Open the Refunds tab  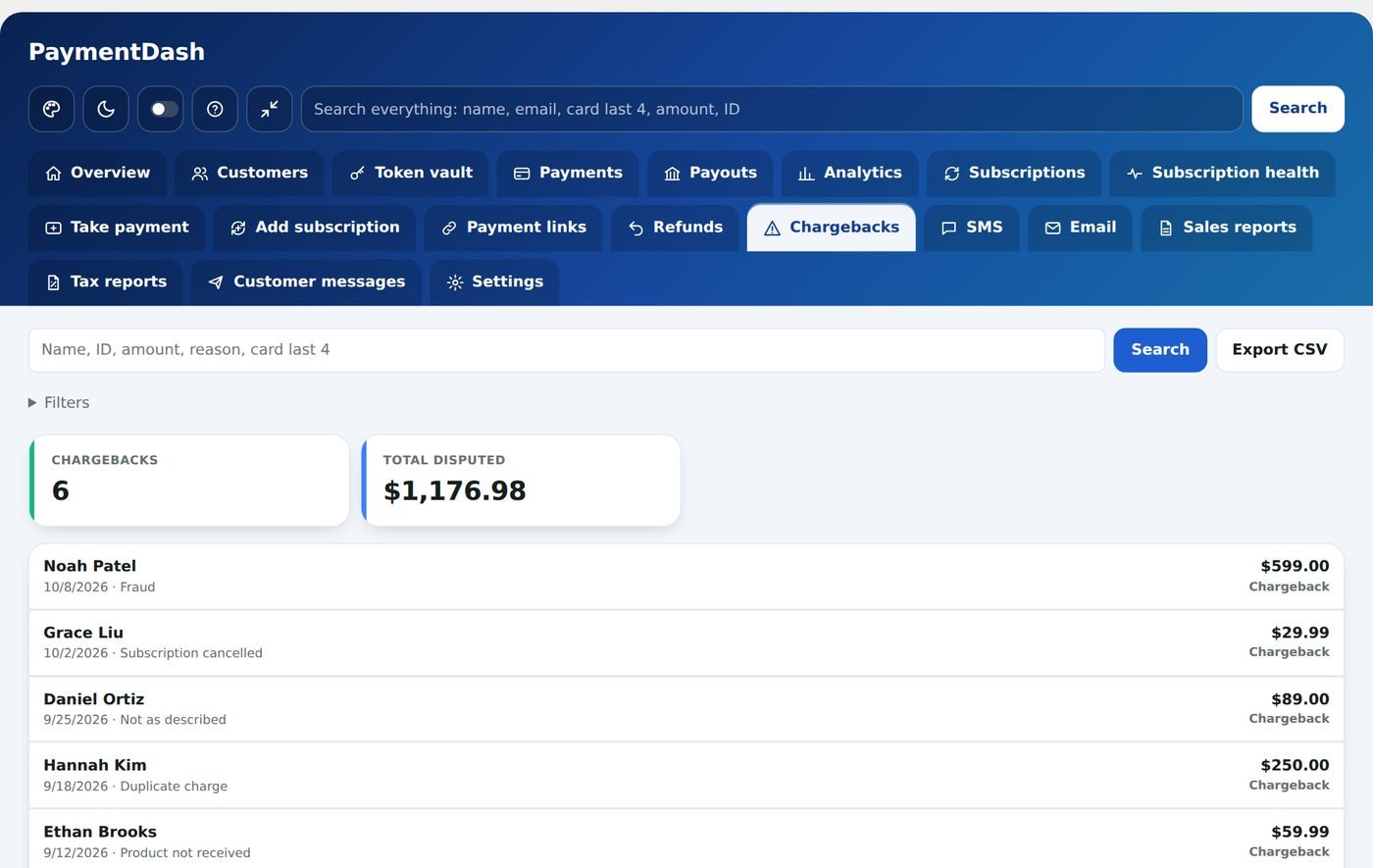click(x=675, y=228)
